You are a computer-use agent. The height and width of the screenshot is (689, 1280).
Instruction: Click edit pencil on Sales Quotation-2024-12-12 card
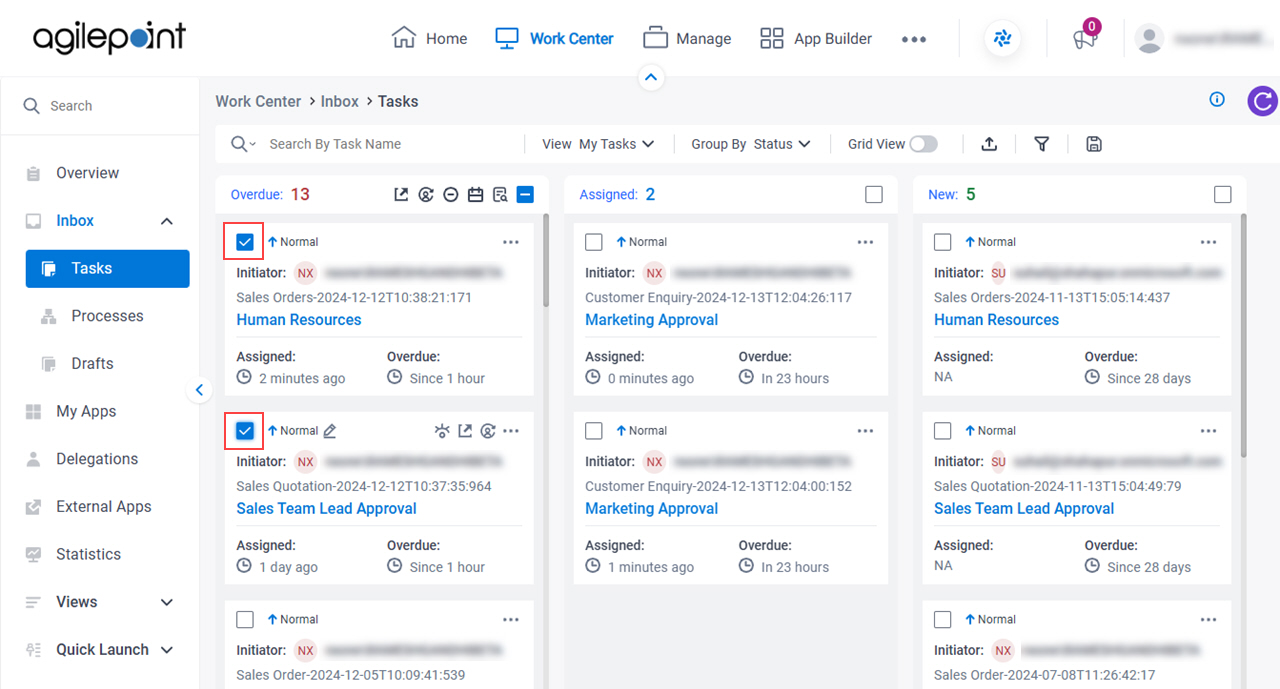coord(330,431)
